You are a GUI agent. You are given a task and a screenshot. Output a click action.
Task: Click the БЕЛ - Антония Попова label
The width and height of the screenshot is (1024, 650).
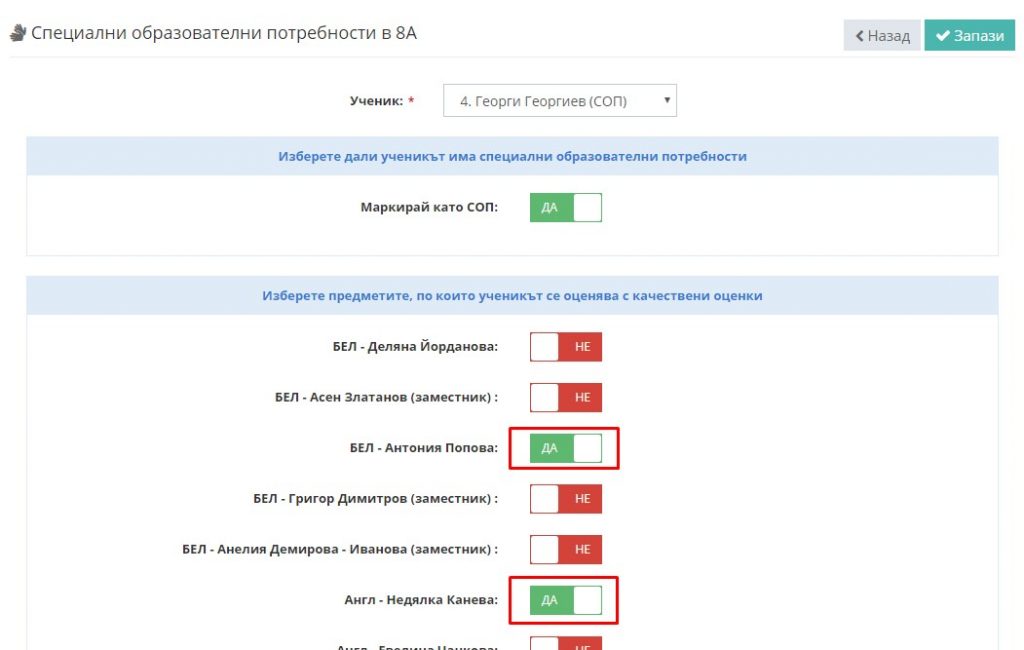(423, 447)
